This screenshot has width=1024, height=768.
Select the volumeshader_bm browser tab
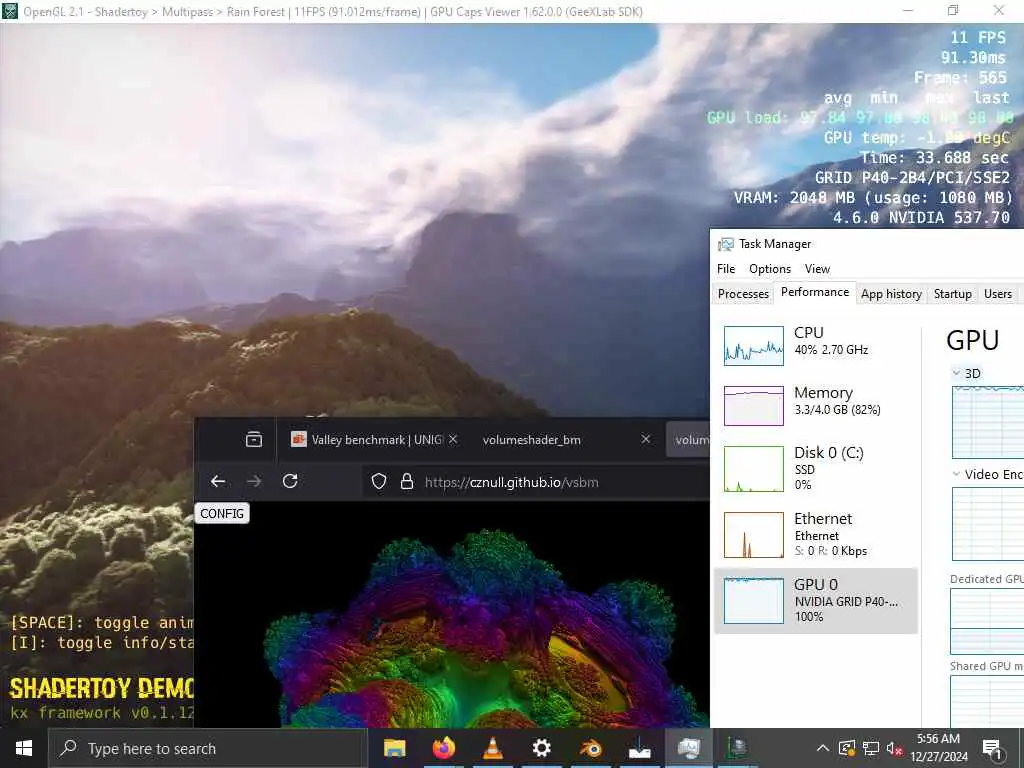(x=566, y=440)
